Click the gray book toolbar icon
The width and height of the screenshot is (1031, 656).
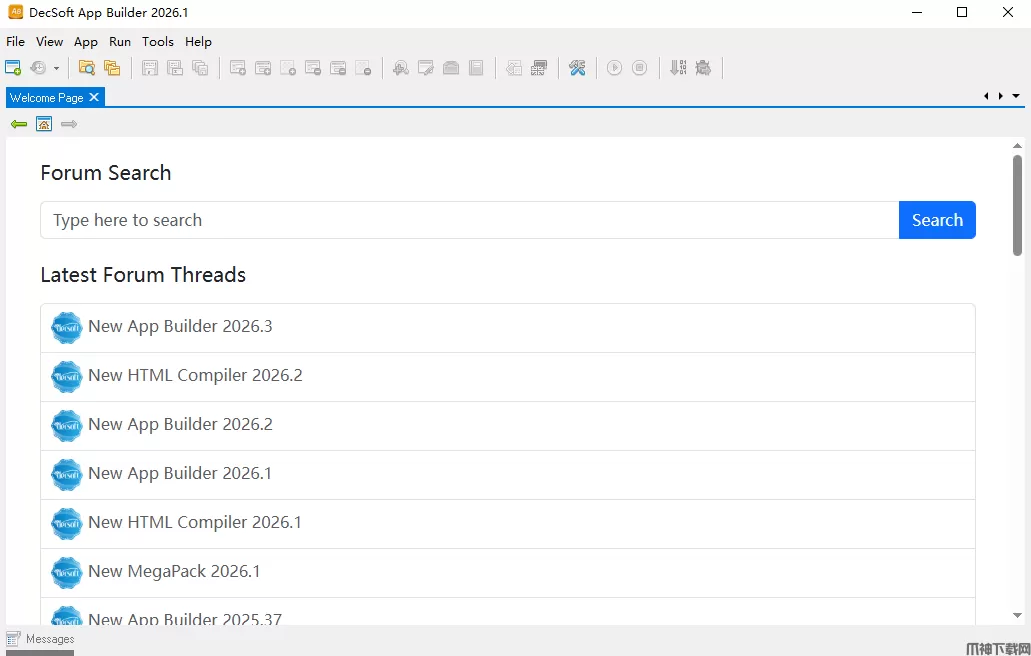(476, 67)
